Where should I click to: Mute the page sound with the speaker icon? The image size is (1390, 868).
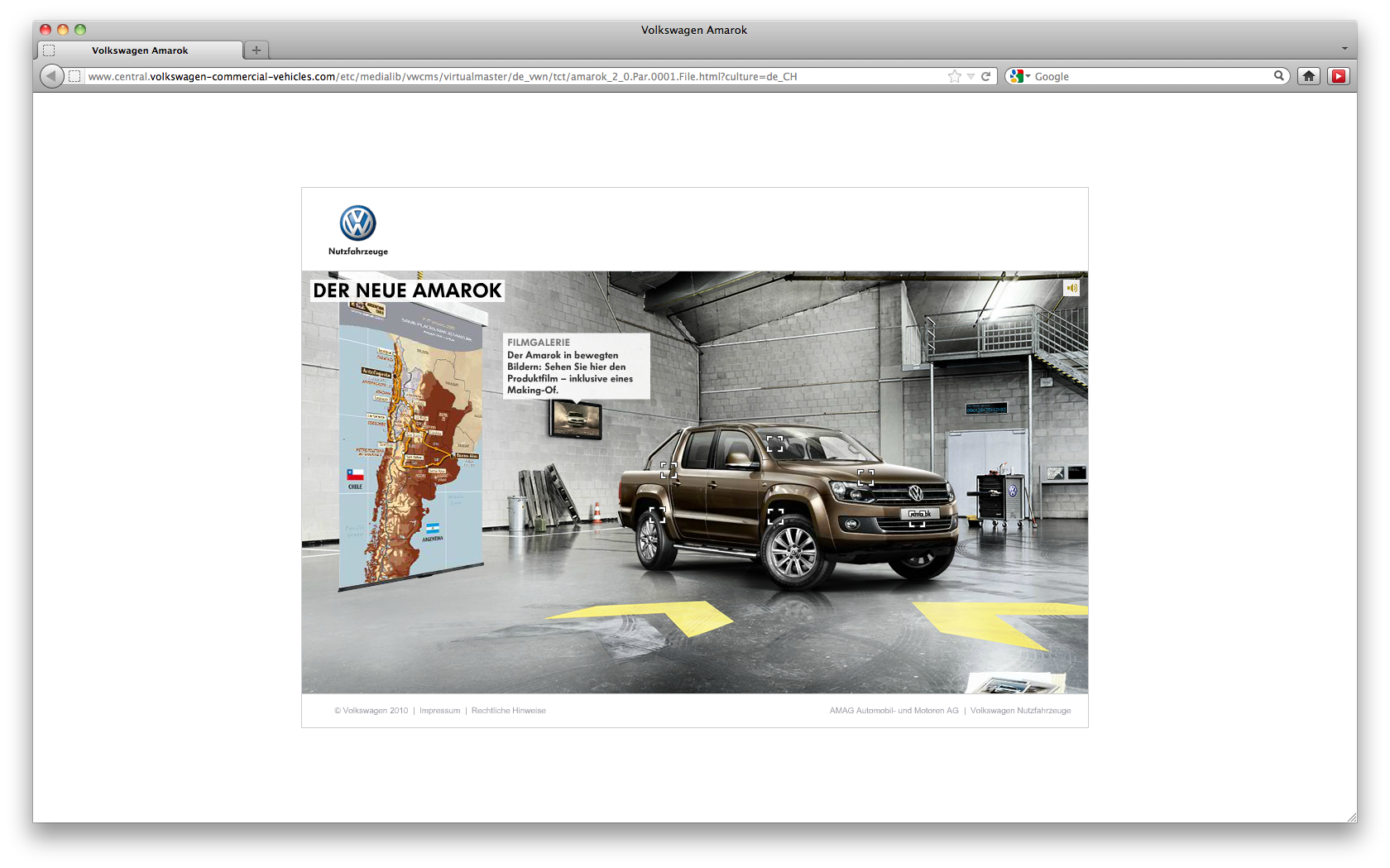1071,288
